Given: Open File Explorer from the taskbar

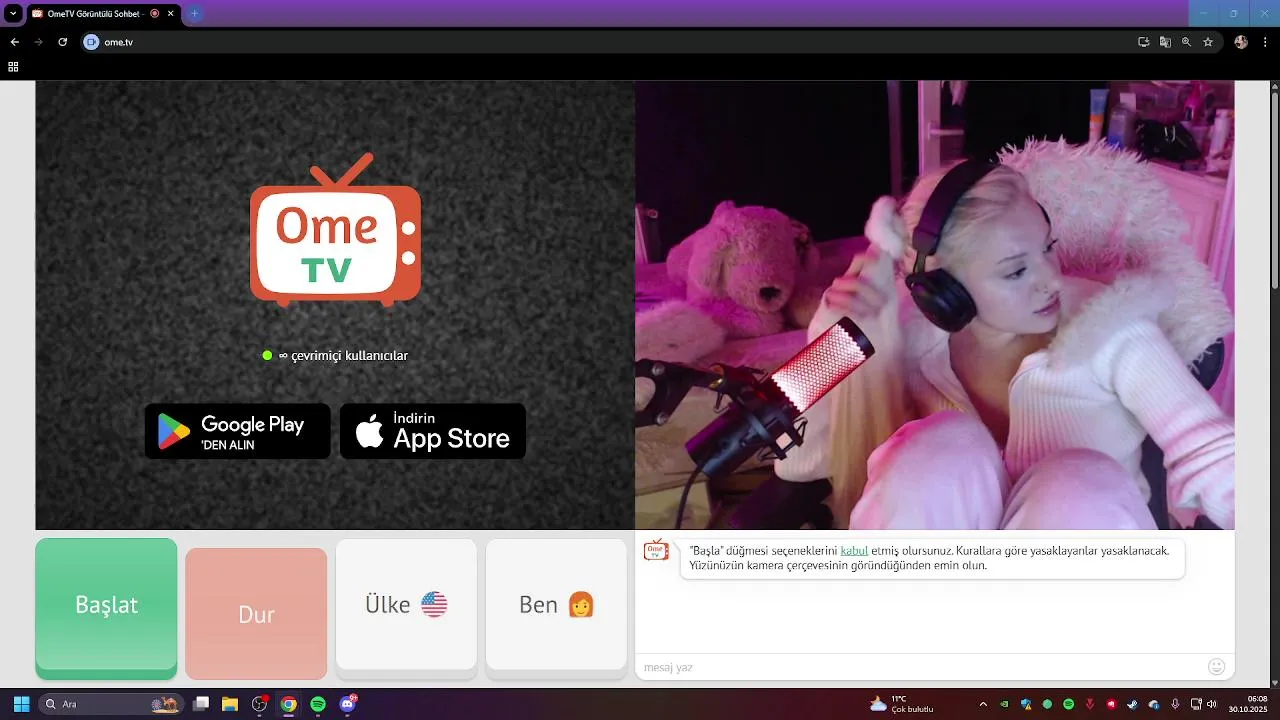Looking at the screenshot, I should 229,704.
